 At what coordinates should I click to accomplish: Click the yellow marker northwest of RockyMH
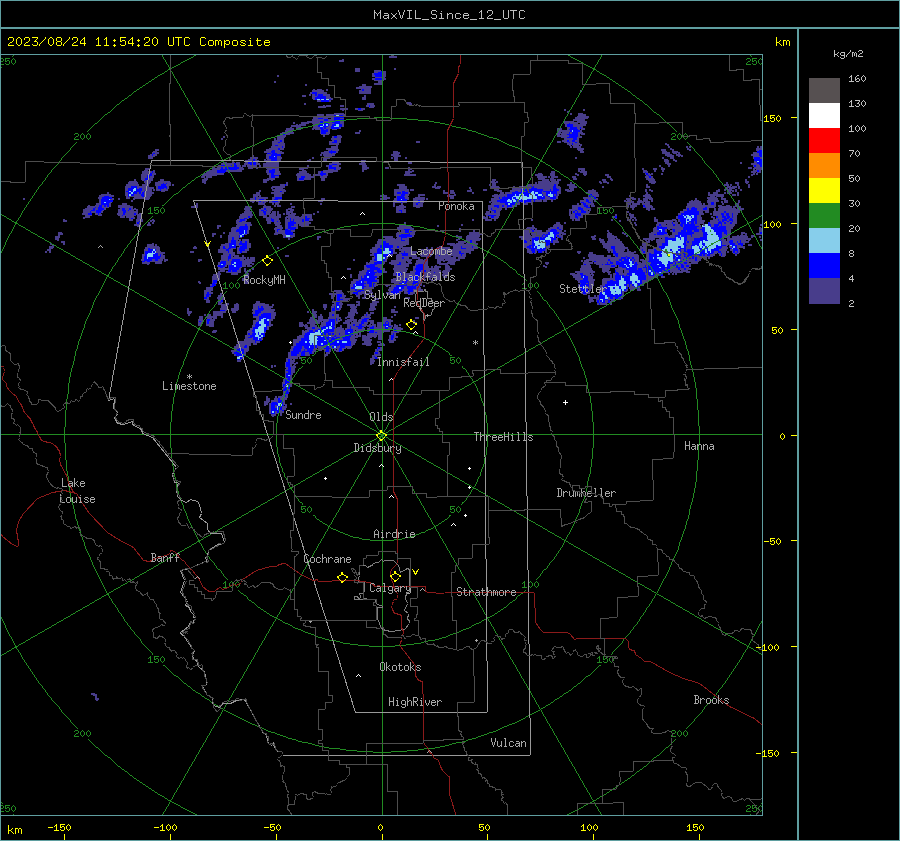[207, 244]
